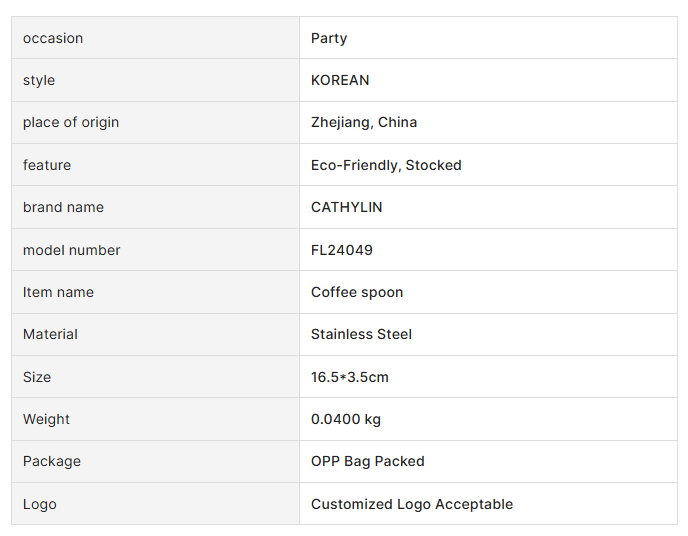Viewport: 688px width, 536px height.
Task: Select the '16.5*3.5cm' size value
Action: [350, 377]
